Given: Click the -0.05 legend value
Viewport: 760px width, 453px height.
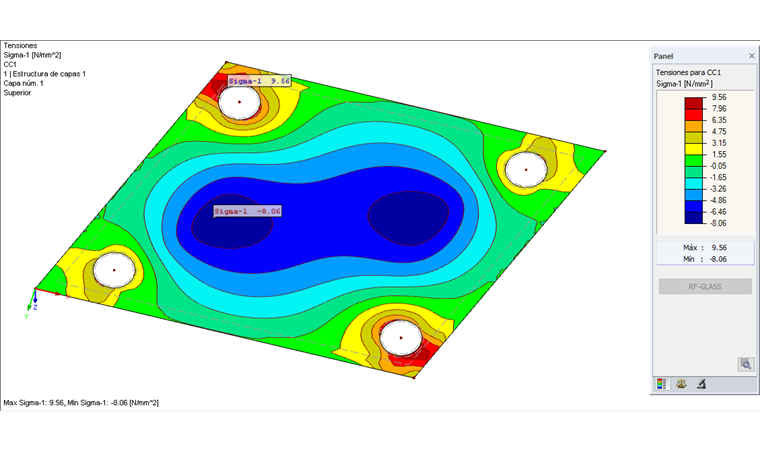Looking at the screenshot, I should click(x=718, y=166).
